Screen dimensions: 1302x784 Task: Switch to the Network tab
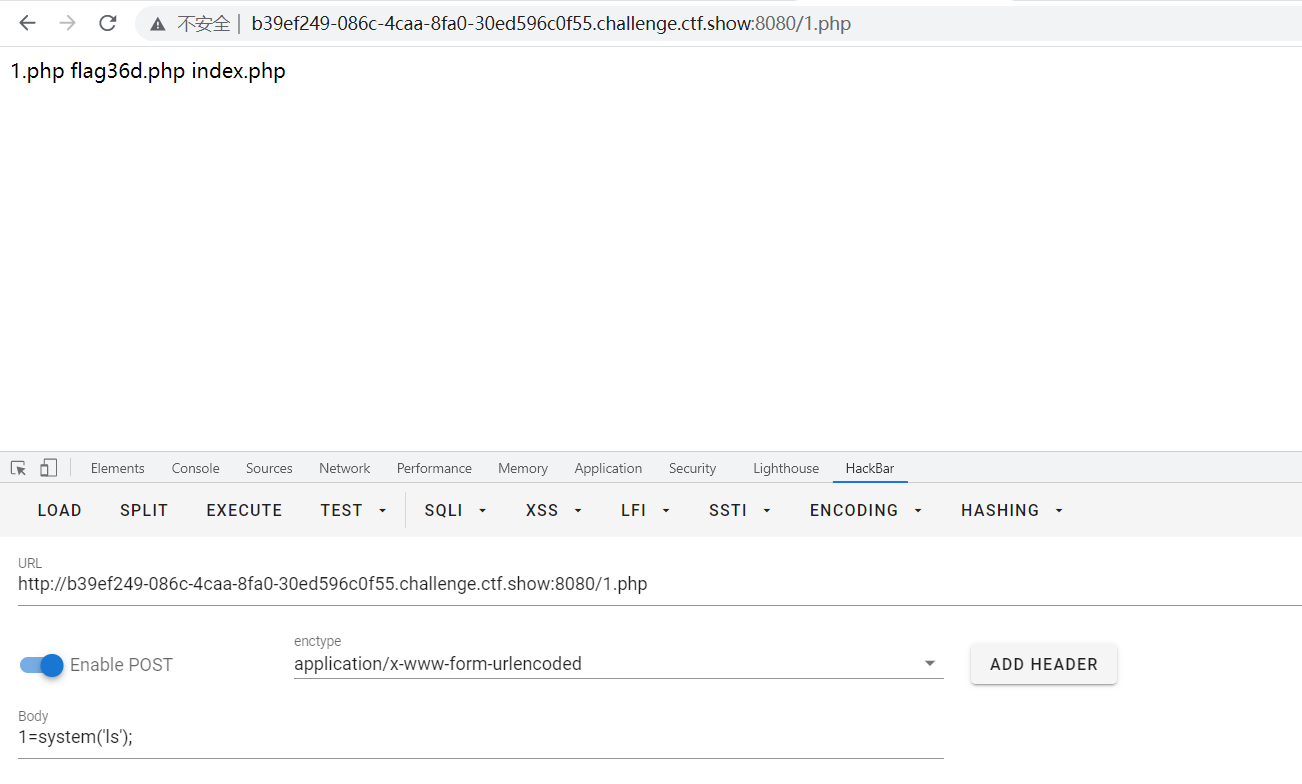coord(345,468)
